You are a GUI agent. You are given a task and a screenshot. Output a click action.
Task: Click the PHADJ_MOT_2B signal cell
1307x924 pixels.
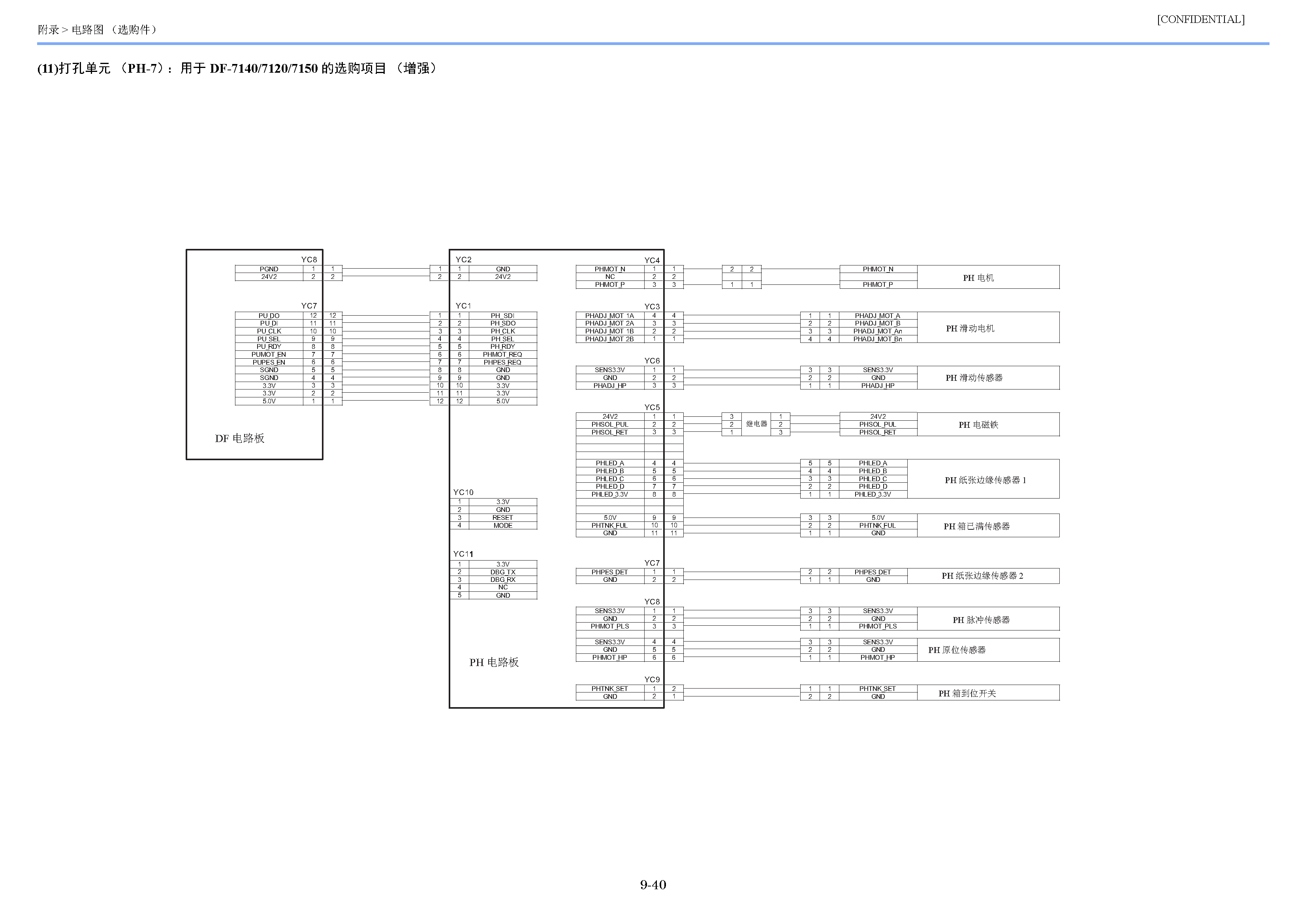[x=610, y=339]
